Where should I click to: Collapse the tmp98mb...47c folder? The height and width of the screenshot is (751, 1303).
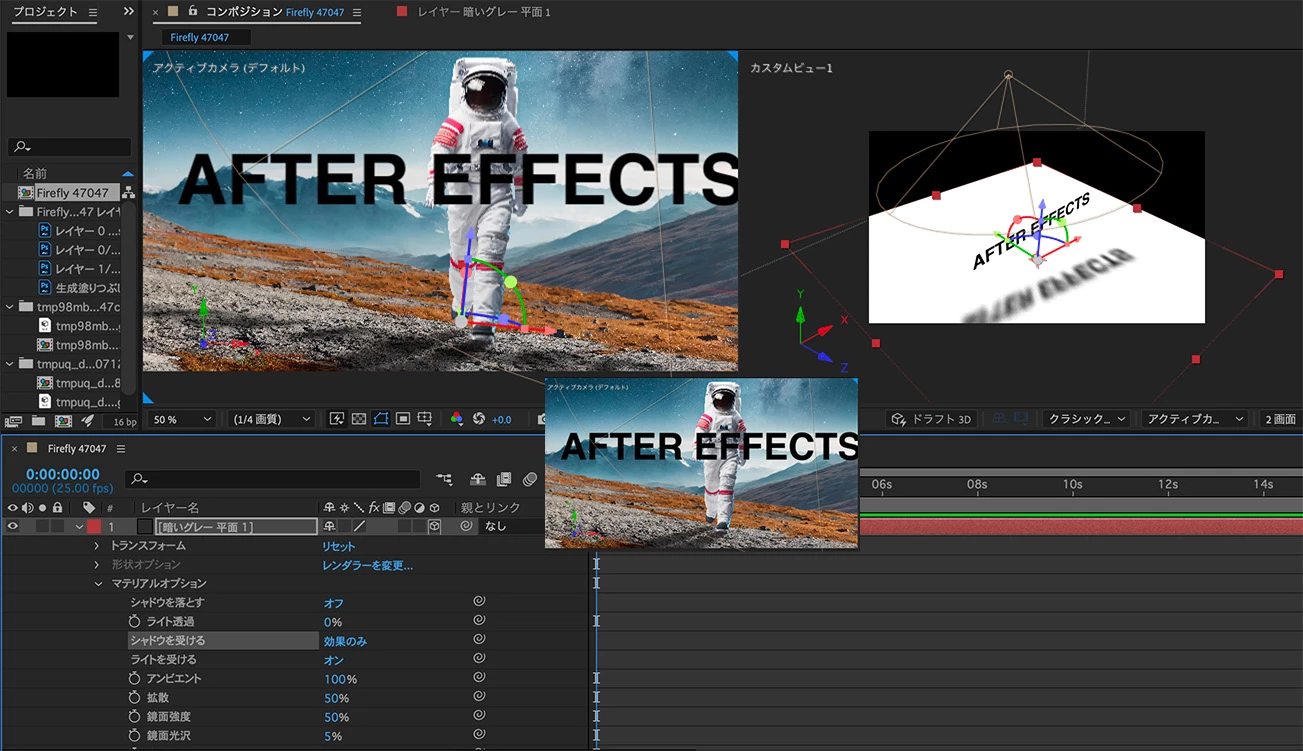tap(10, 307)
